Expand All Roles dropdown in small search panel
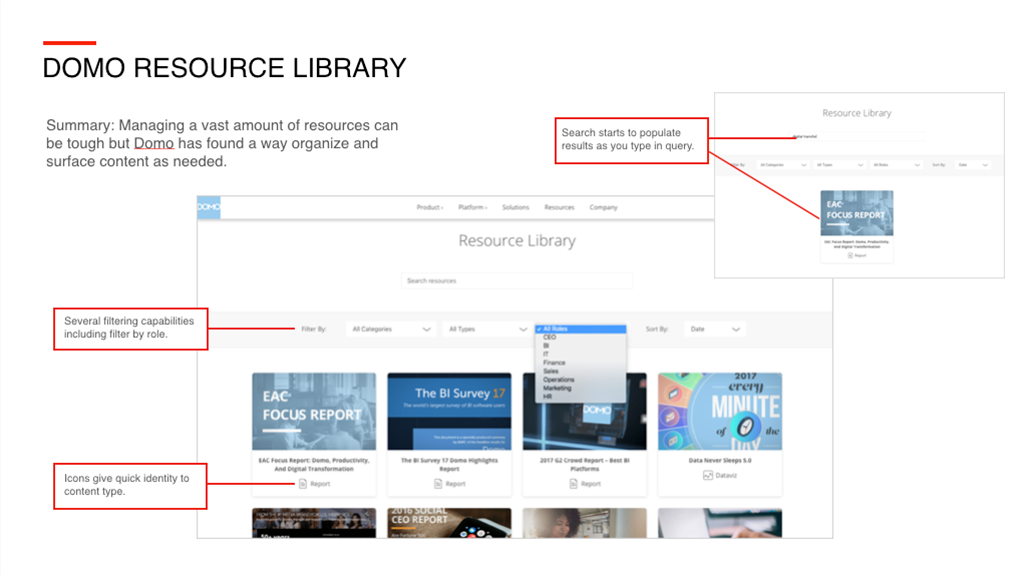 (x=896, y=165)
